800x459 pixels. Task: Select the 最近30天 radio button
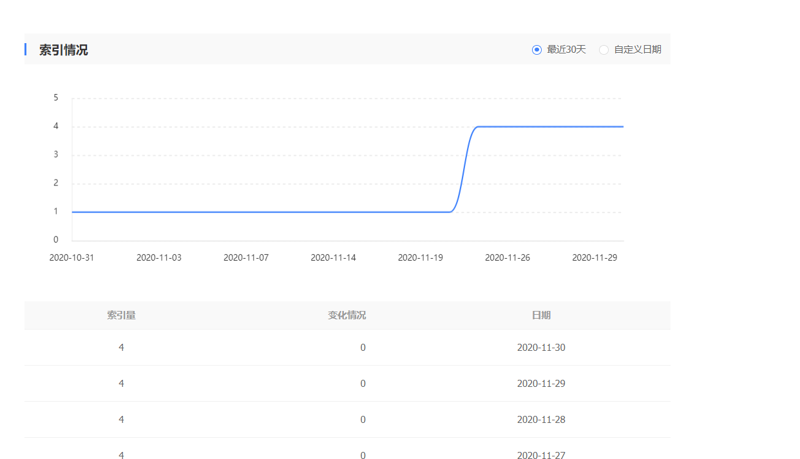pyautogui.click(x=537, y=50)
